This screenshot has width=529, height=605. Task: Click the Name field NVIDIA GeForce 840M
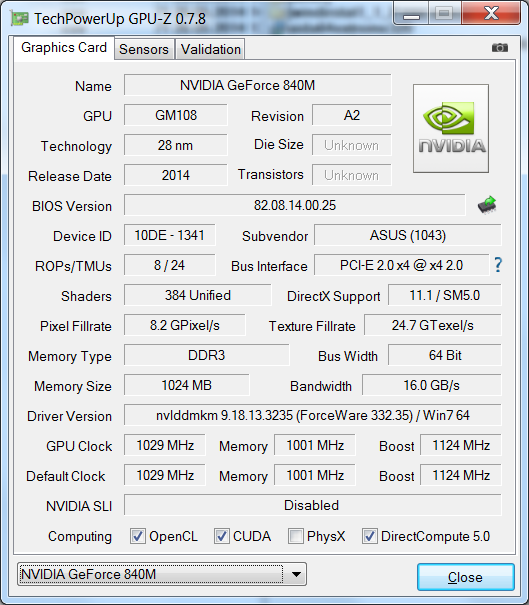257,85
